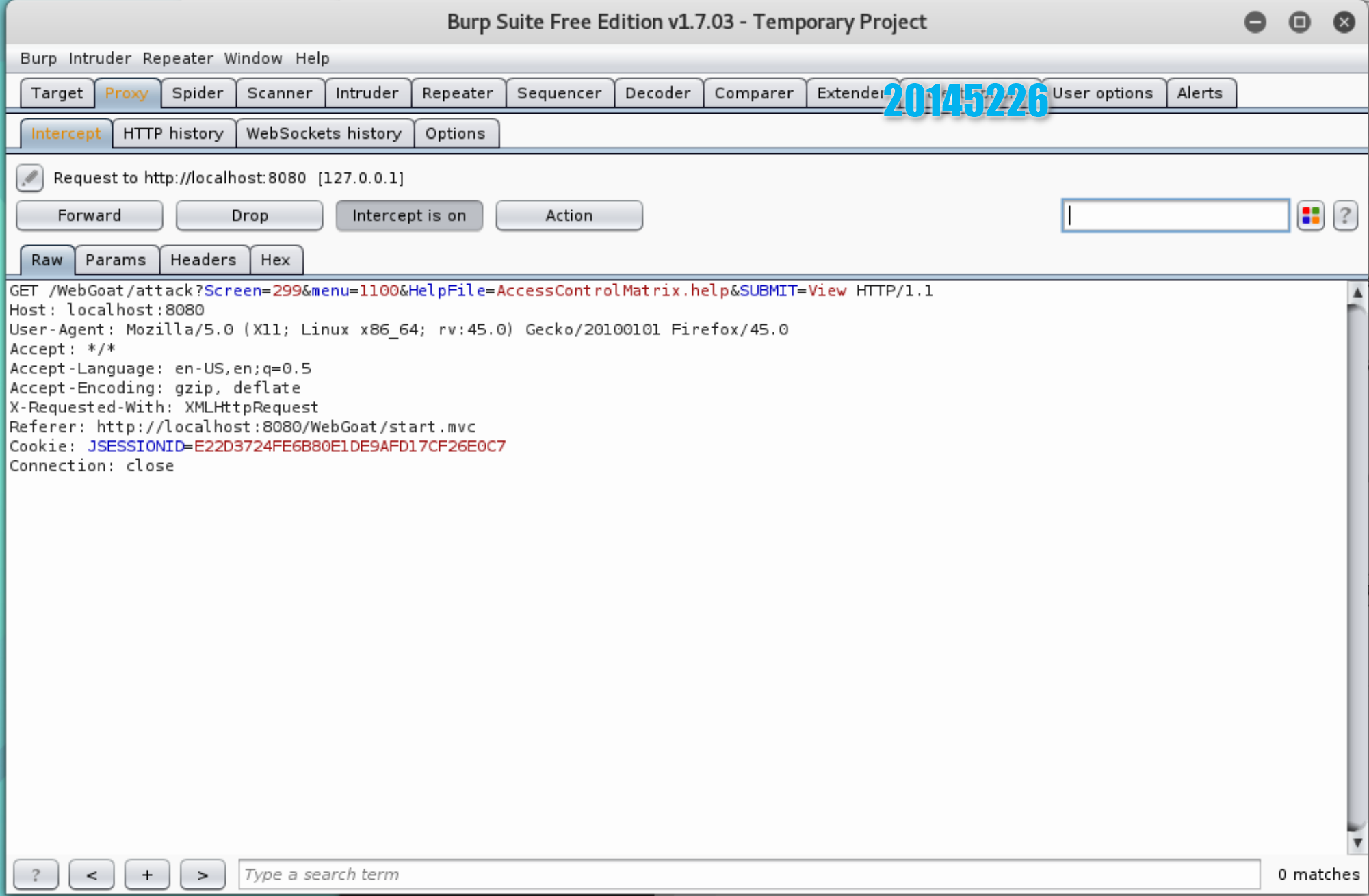
Task: Open the Repeater menu
Action: click(x=178, y=59)
